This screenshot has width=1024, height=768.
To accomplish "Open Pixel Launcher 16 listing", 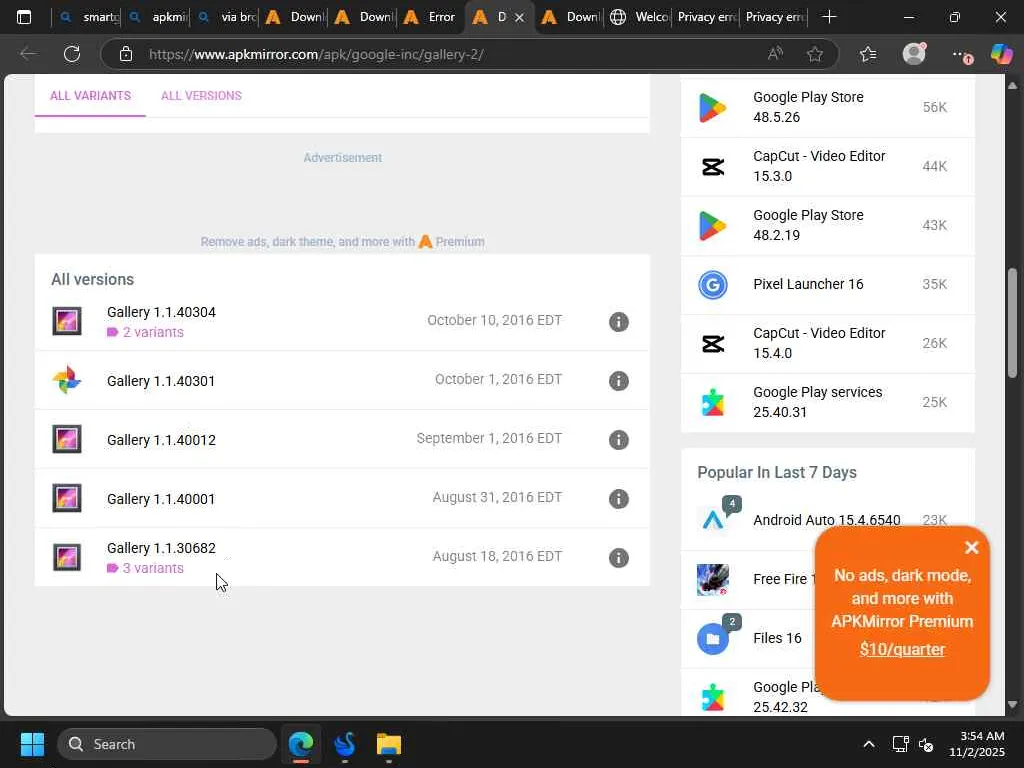I will point(808,284).
